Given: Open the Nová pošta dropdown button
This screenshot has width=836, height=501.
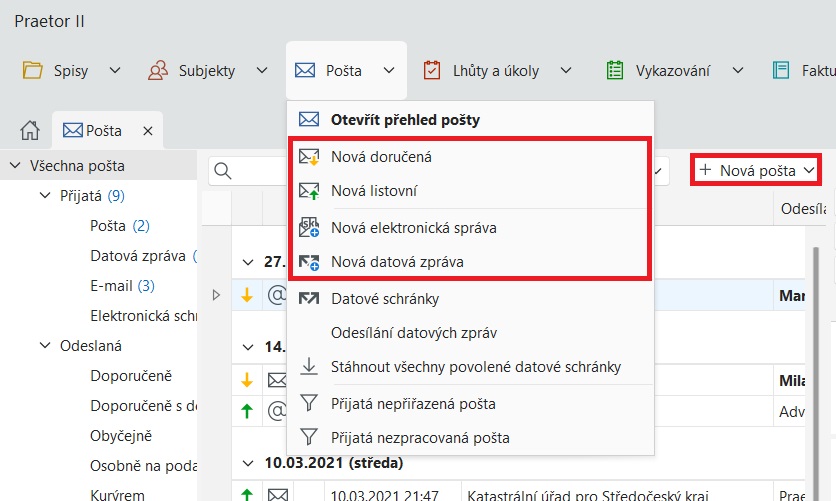Looking at the screenshot, I should click(x=757, y=170).
